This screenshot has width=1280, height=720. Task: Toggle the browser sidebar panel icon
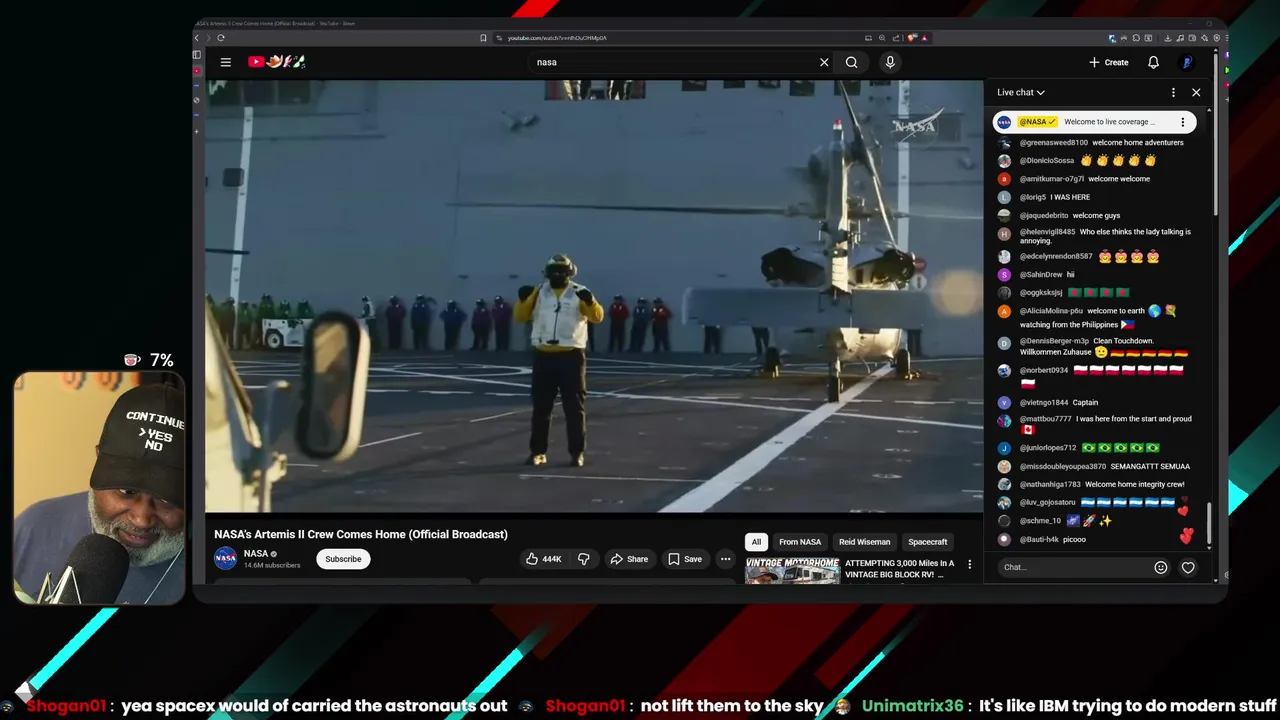pyautogui.click(x=196, y=55)
